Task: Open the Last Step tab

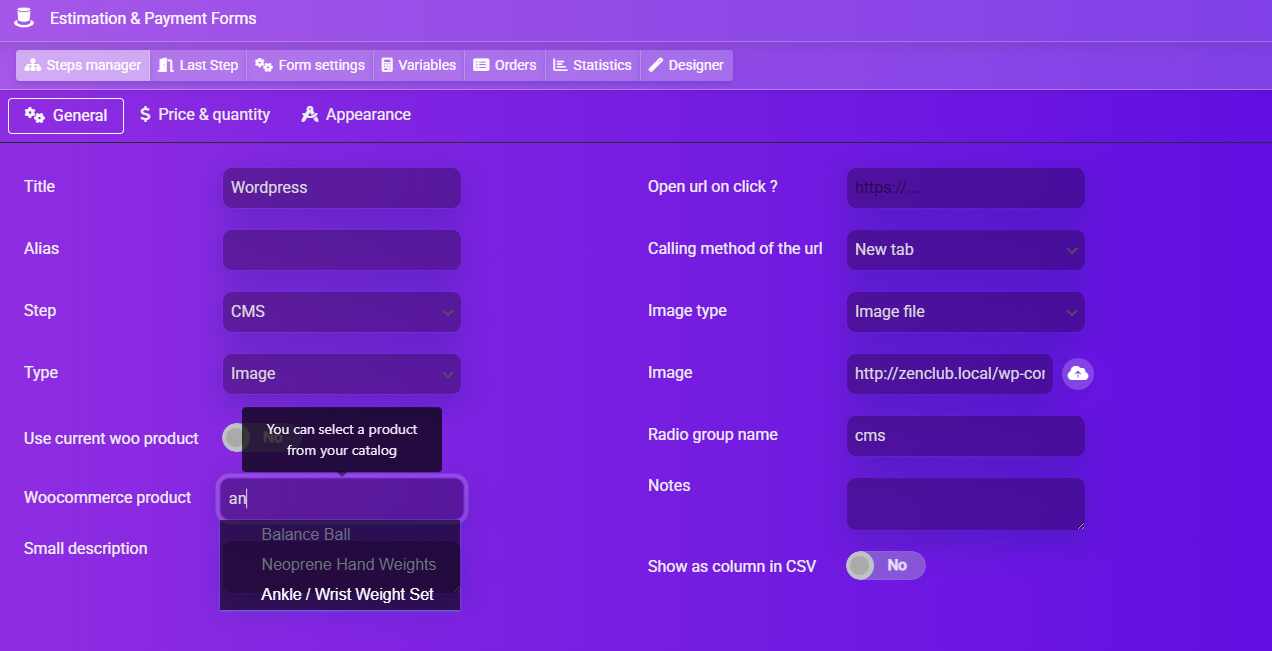Action: (x=198, y=65)
